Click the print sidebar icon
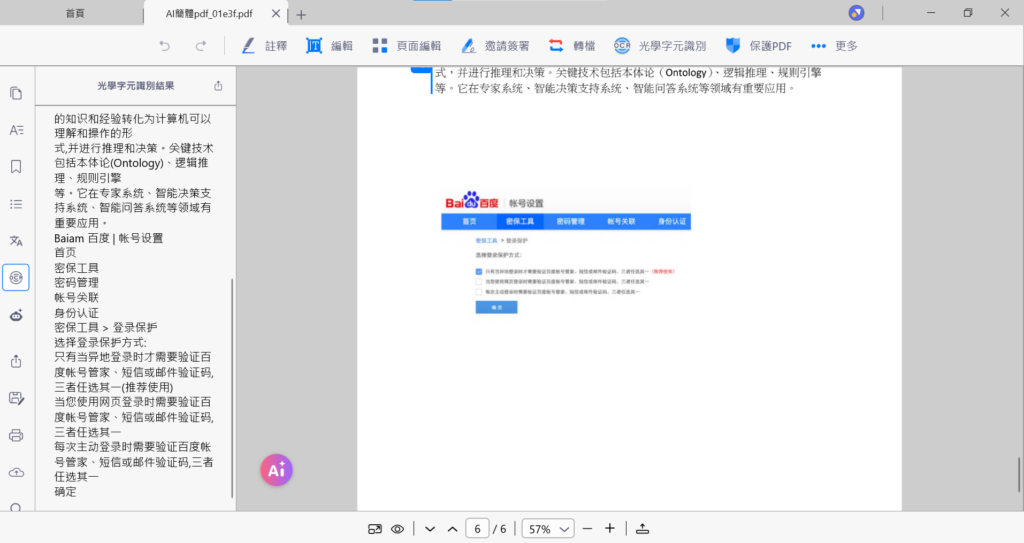 (x=16, y=435)
